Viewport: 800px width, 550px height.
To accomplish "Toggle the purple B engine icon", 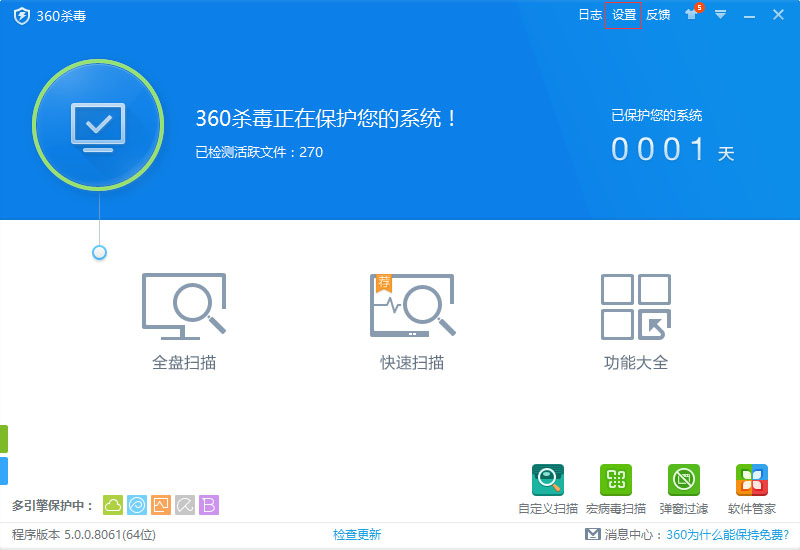I will click(x=209, y=505).
